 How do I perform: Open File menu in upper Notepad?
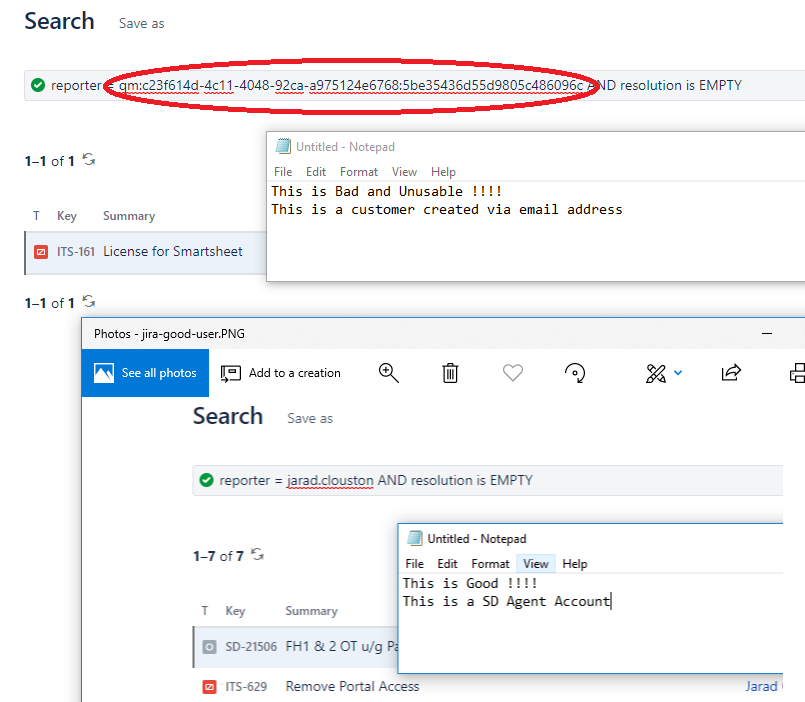click(x=283, y=172)
